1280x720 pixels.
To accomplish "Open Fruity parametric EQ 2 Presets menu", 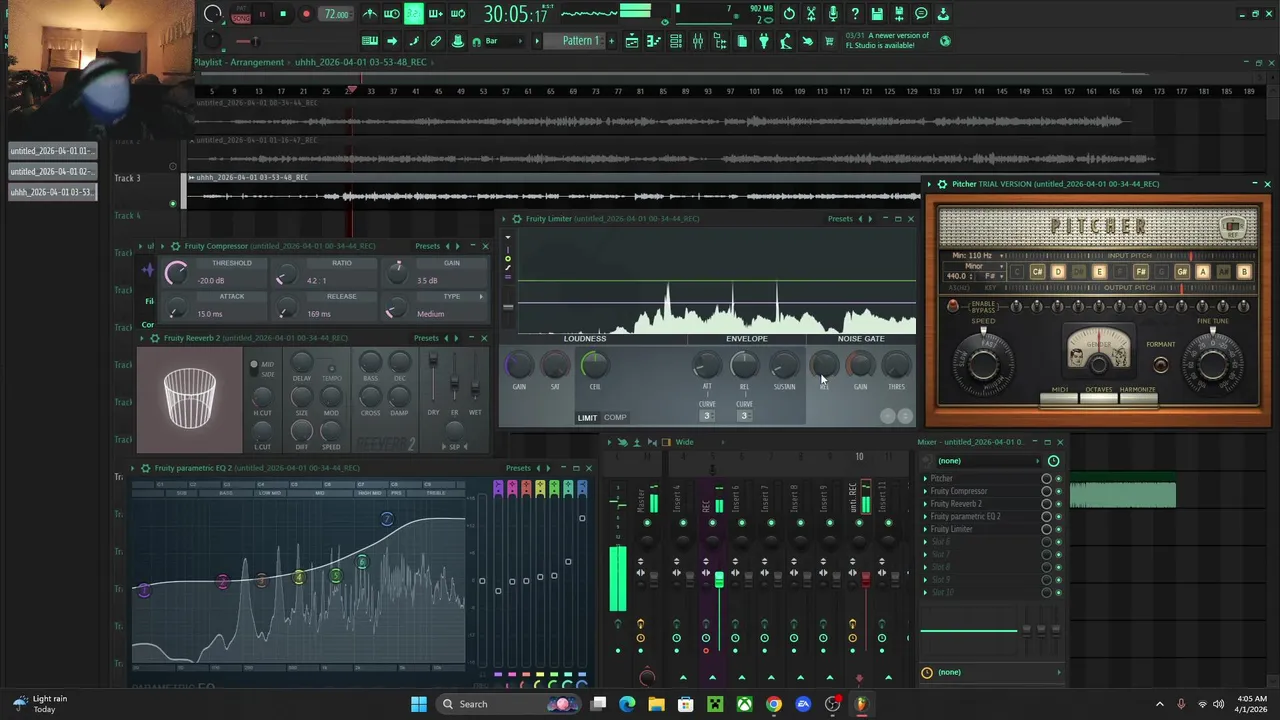I will point(518,468).
